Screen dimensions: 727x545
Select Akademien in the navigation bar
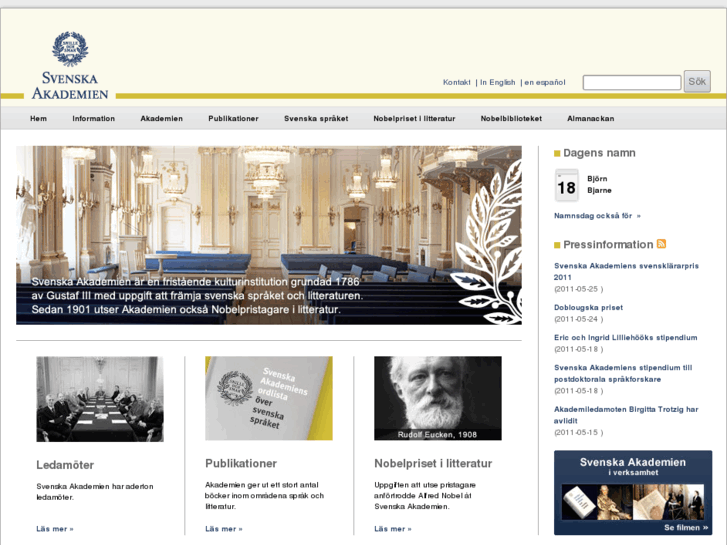161,119
